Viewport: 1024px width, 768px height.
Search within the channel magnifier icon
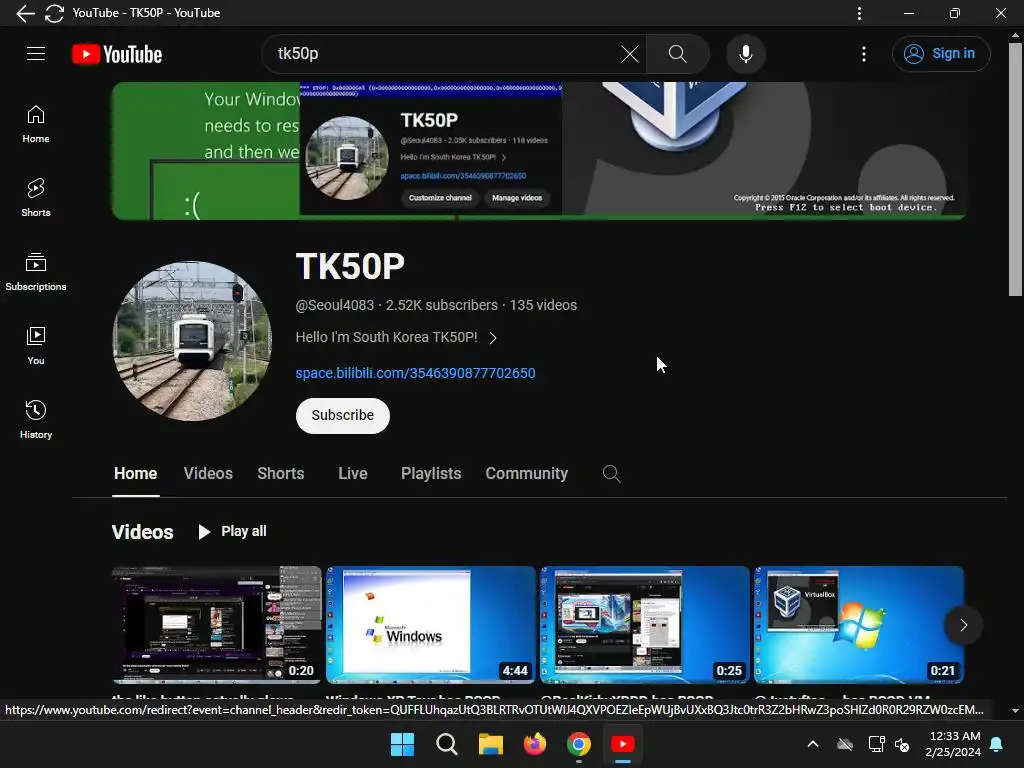tap(611, 473)
